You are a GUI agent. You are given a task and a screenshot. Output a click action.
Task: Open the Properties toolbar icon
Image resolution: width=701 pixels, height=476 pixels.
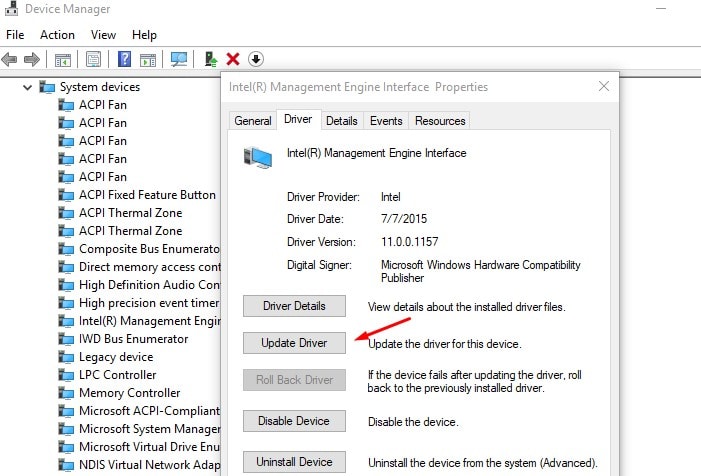[x=93, y=59]
